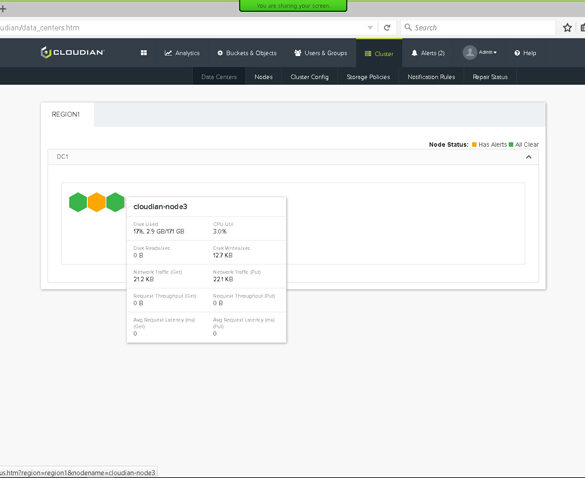Image resolution: width=585 pixels, height=478 pixels.
Task: Open Repair Status subtab
Action: point(490,77)
